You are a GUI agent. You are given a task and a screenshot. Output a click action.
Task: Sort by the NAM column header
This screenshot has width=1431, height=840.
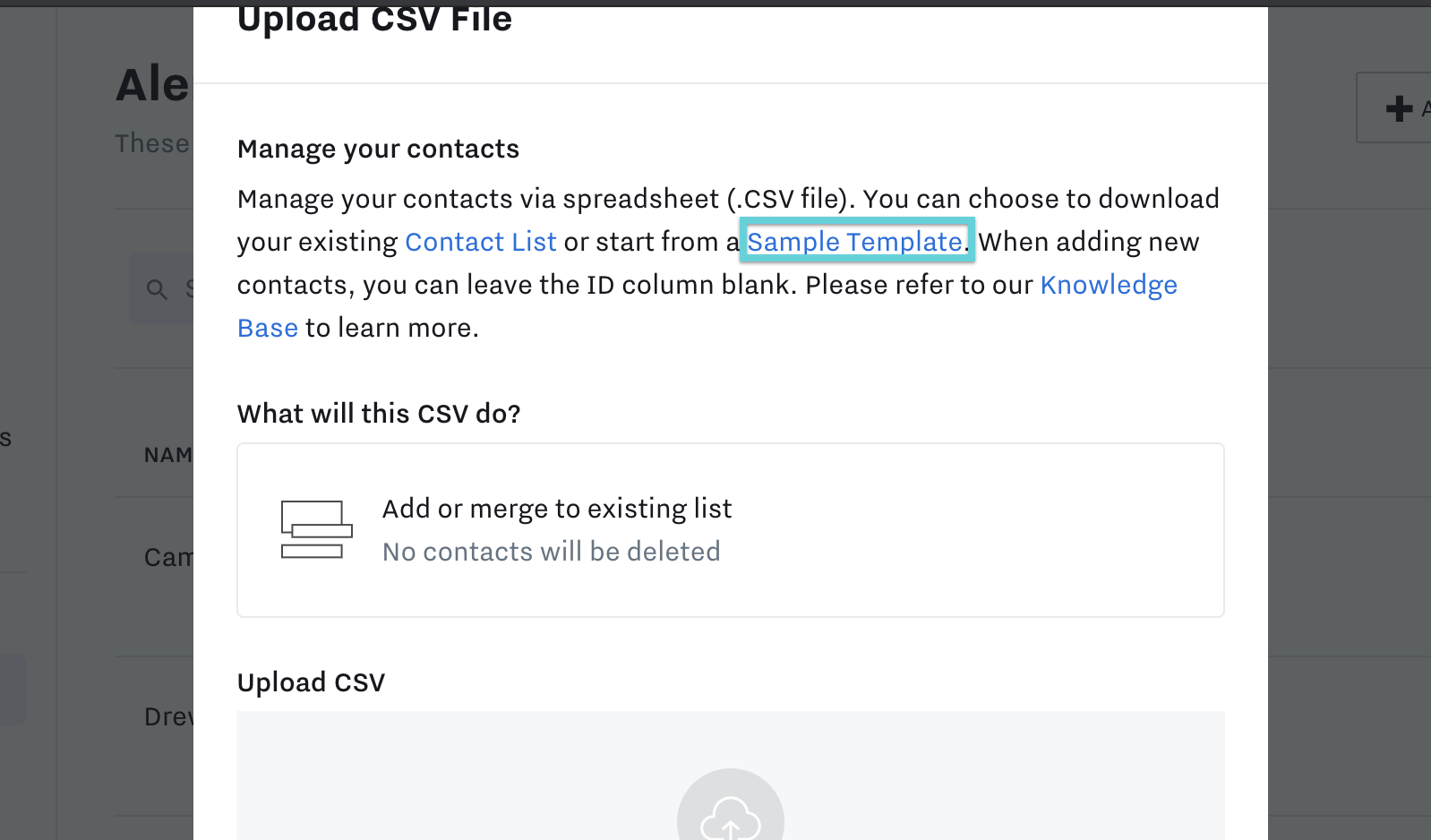coord(168,455)
